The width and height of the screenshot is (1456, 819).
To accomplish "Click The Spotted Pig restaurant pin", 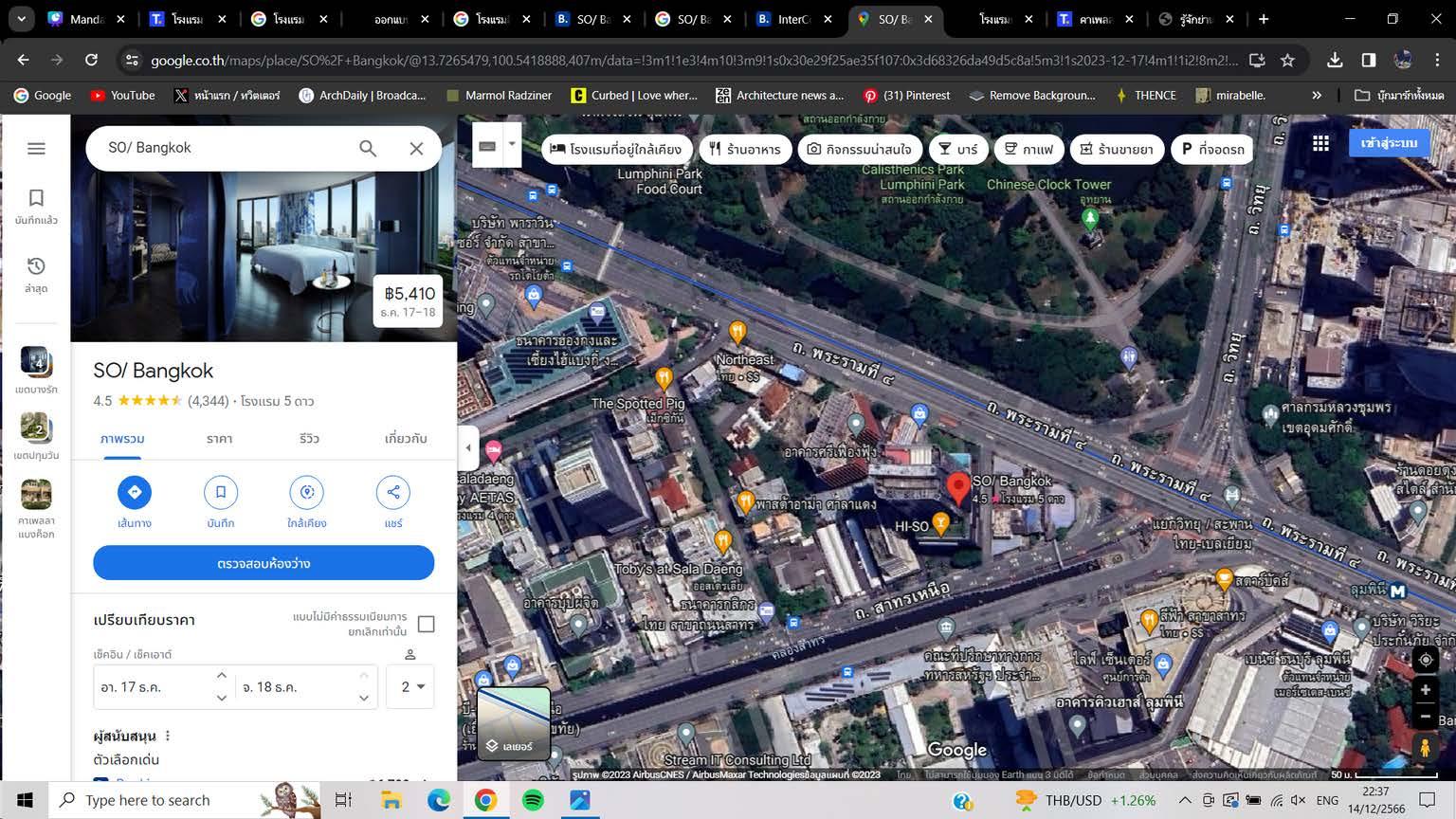I will point(664,379).
